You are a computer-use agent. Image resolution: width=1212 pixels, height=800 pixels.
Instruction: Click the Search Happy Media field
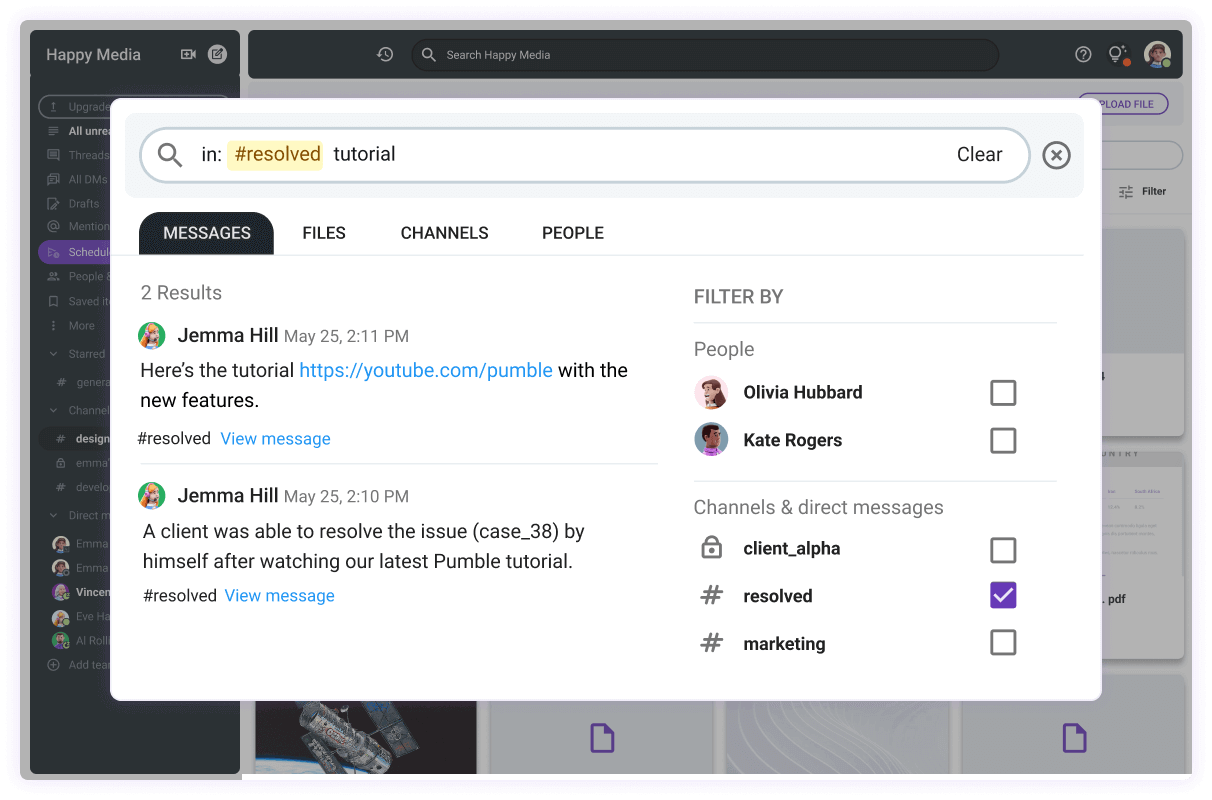pos(700,55)
